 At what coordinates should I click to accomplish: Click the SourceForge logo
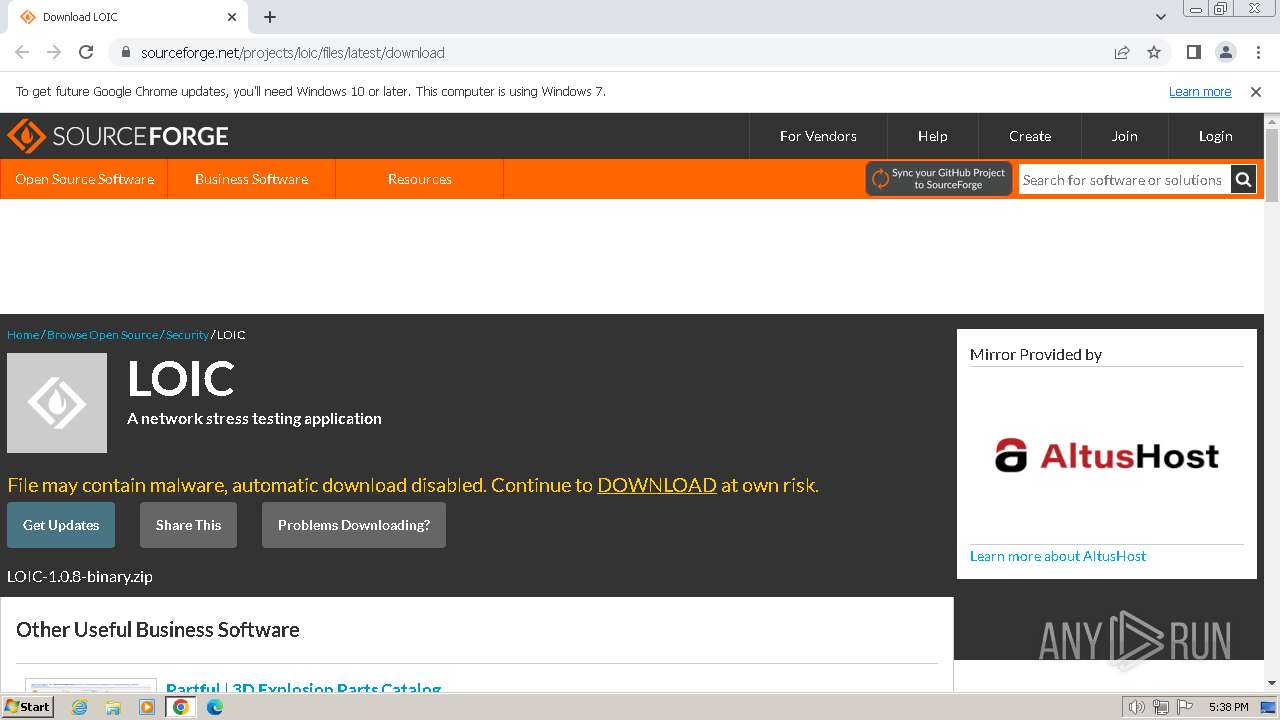118,136
